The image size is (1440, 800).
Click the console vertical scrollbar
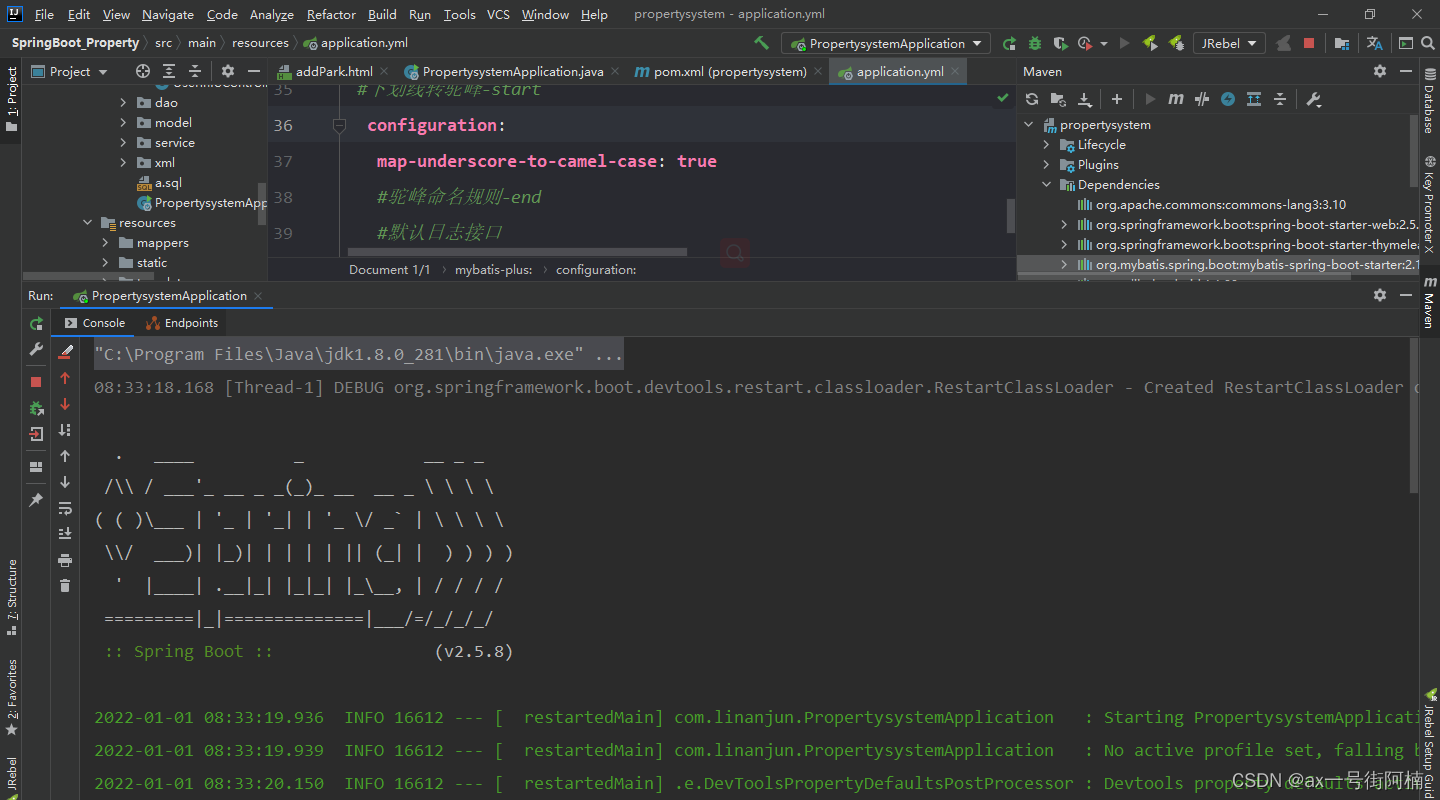pos(1414,416)
